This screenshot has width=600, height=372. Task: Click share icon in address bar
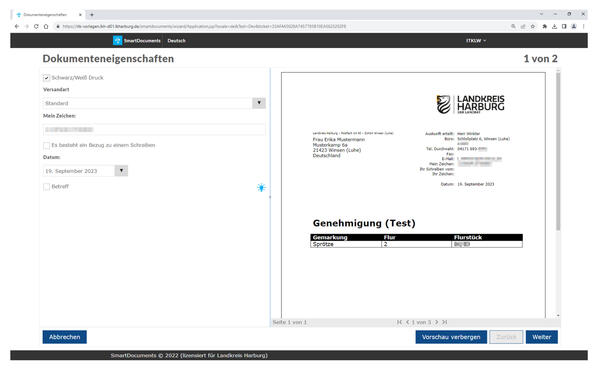523,26
